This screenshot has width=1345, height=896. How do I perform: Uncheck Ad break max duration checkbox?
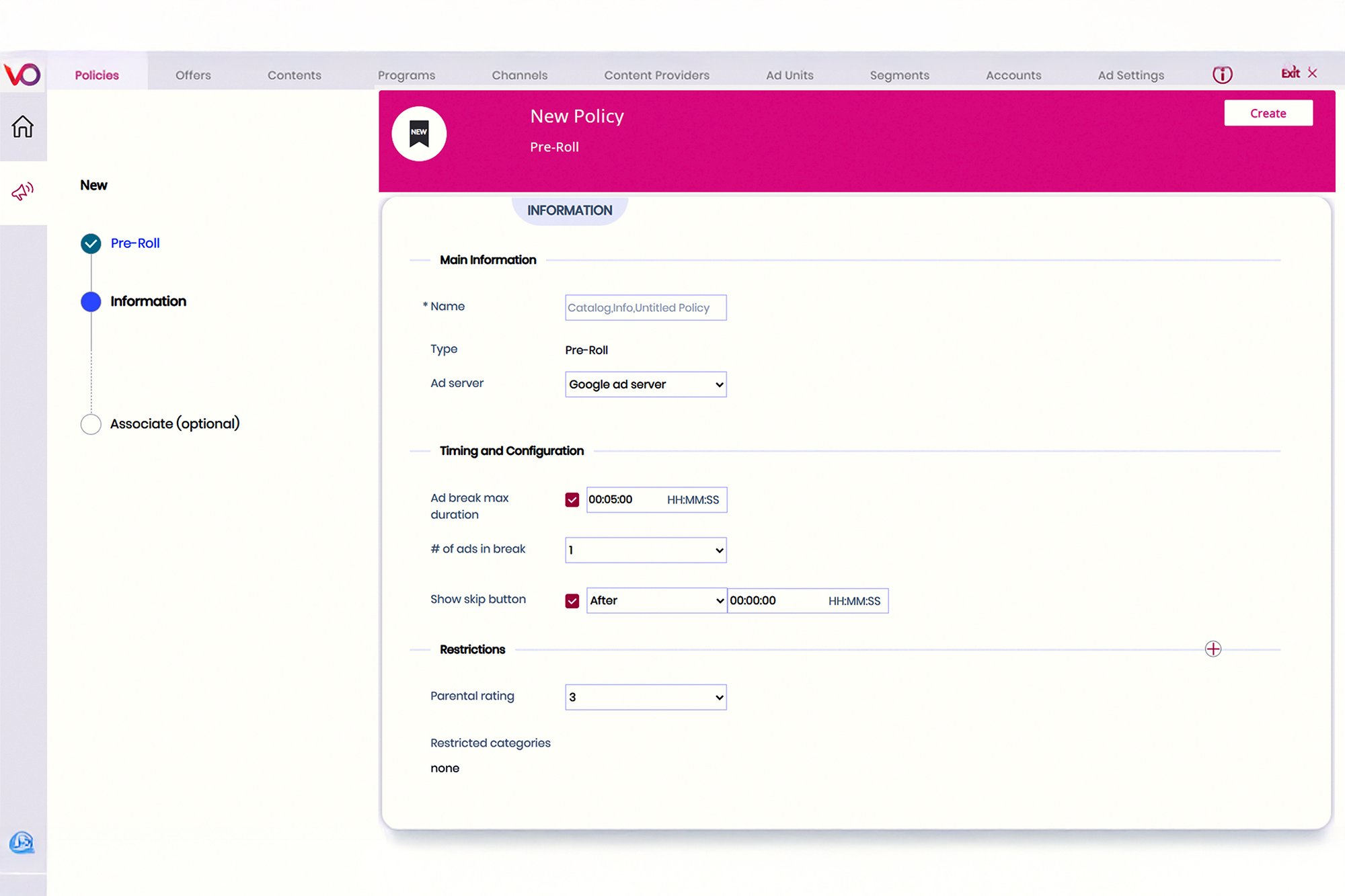572,499
